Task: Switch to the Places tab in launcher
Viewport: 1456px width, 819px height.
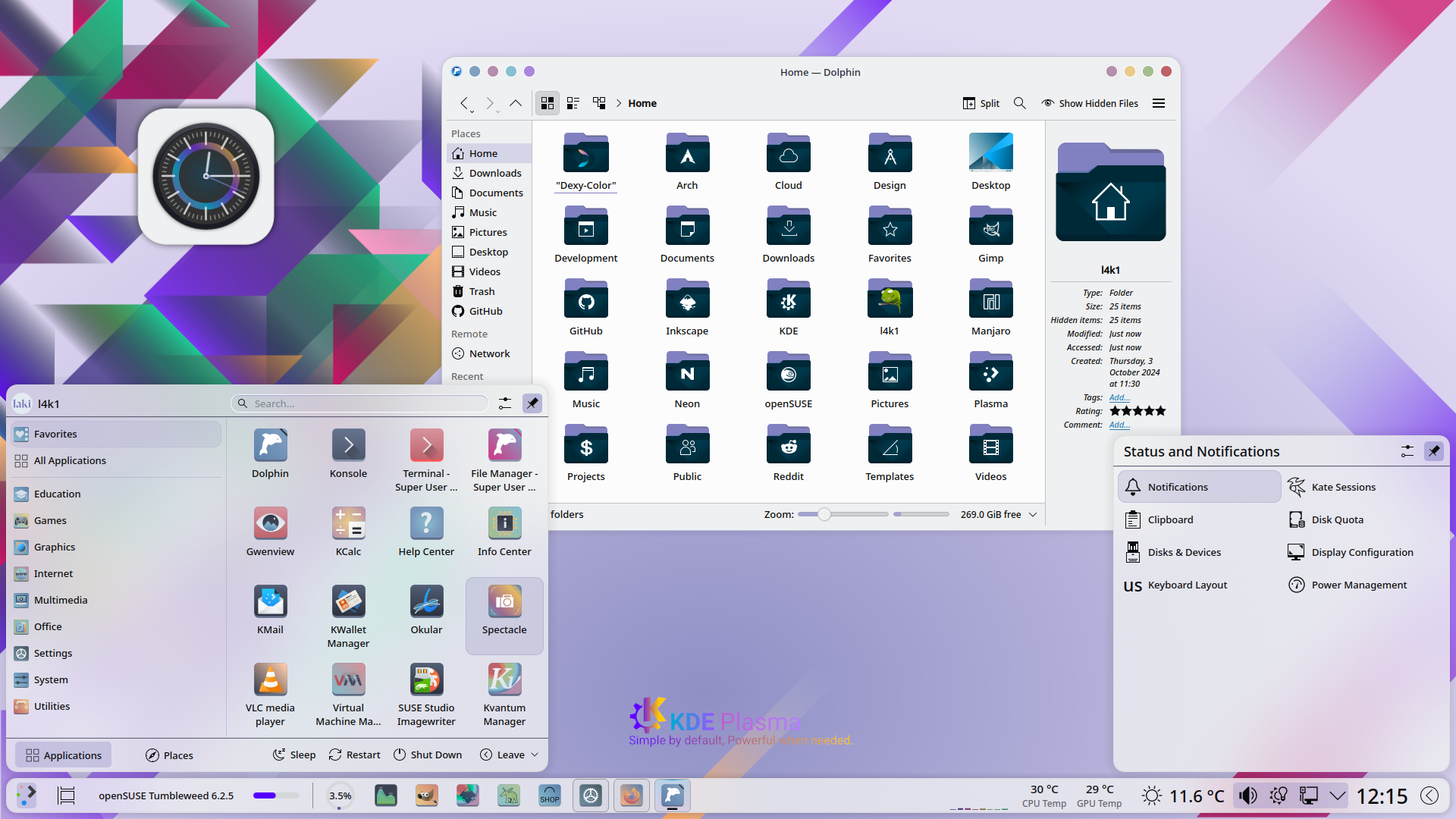Action: pyautogui.click(x=169, y=755)
